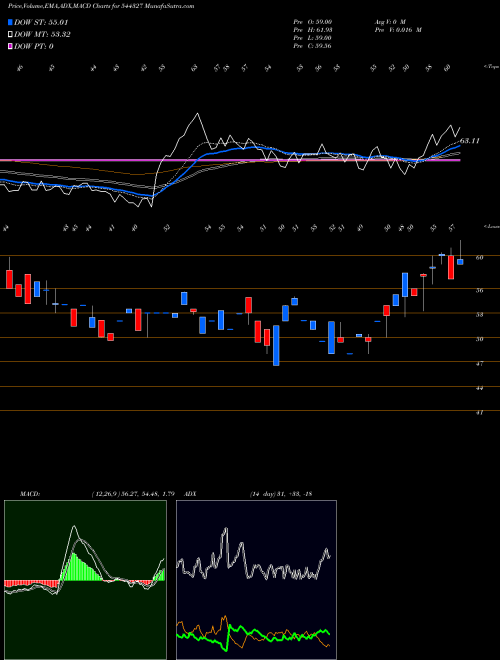The height and width of the screenshot is (660, 500).
Task: Click the magenta horizontal DOW PT line
Action: (x=230, y=160)
